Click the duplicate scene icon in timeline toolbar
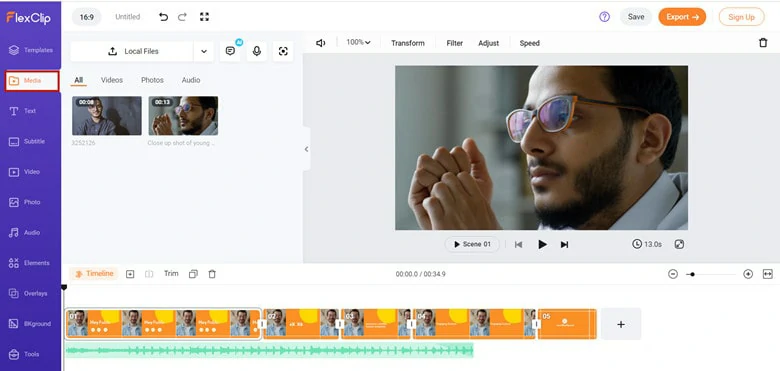 point(194,274)
